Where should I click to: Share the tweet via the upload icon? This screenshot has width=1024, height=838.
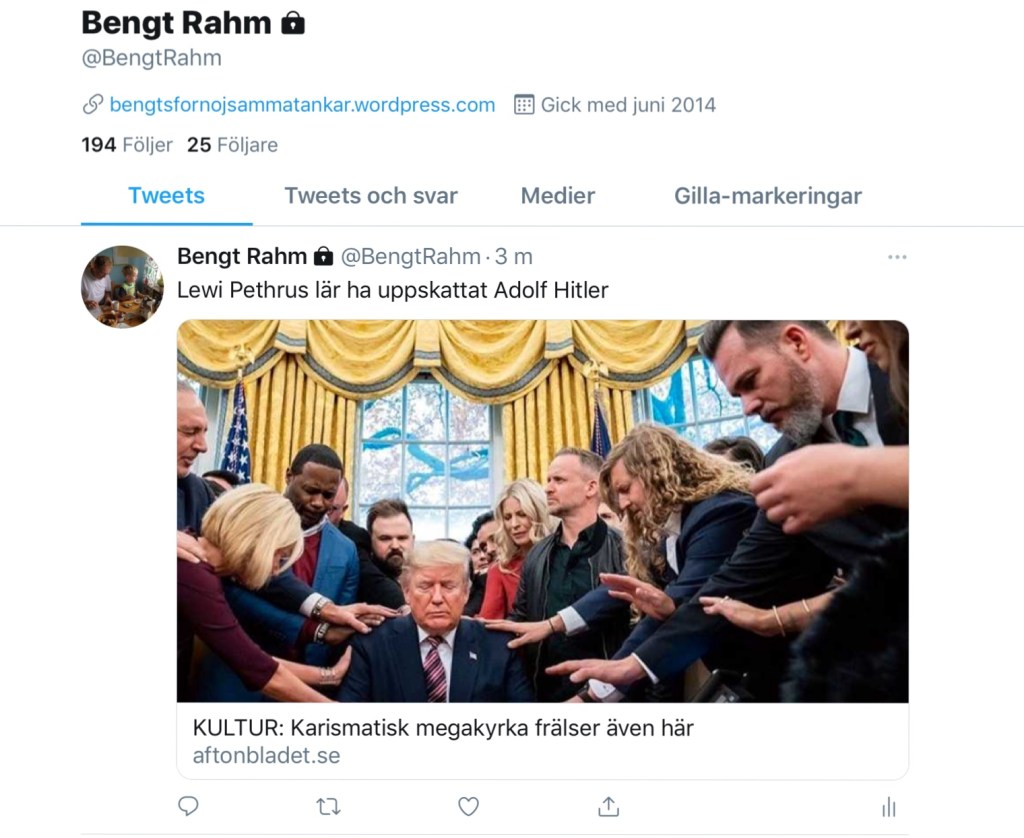click(x=608, y=806)
